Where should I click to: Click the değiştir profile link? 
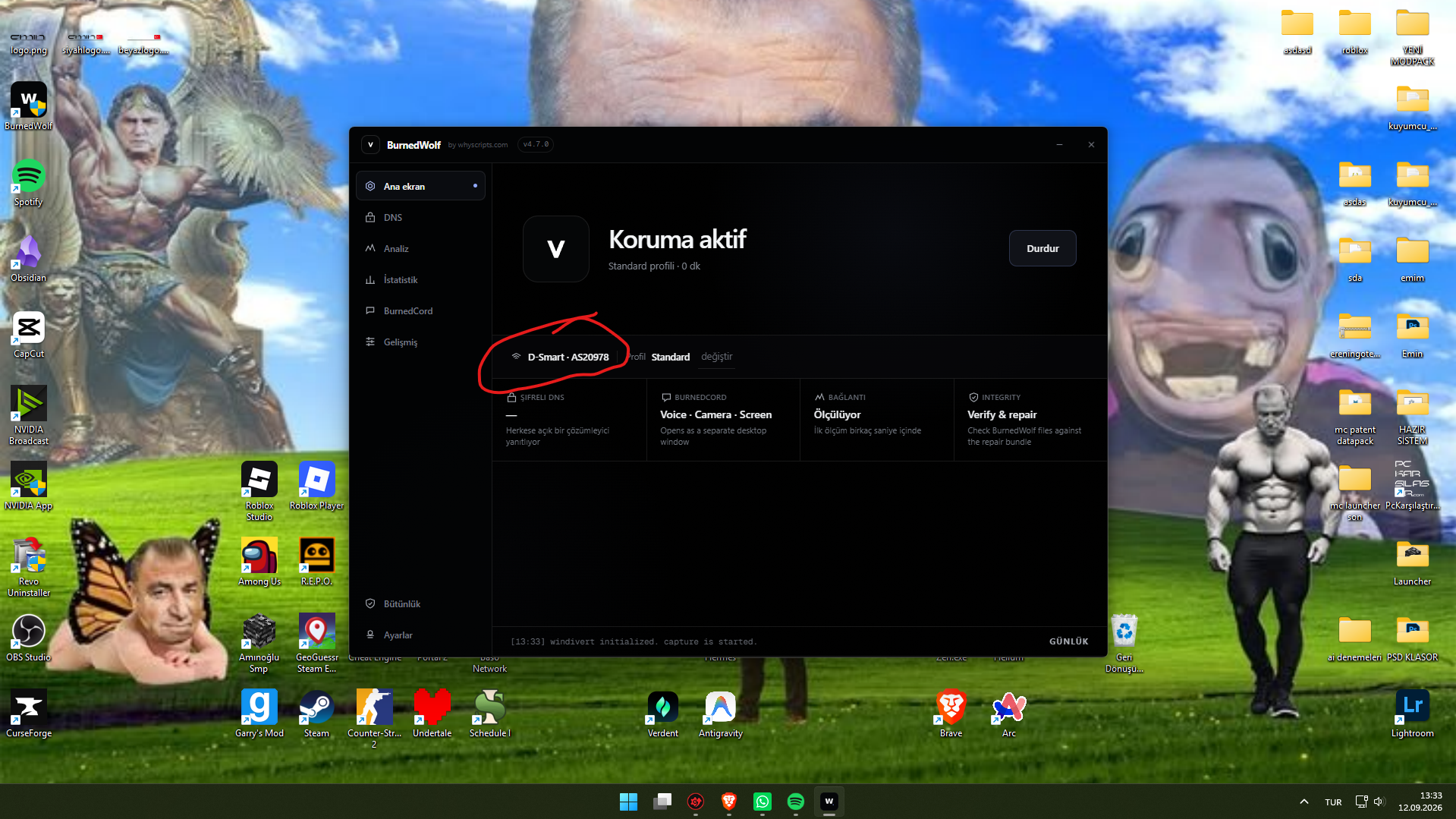tap(716, 357)
